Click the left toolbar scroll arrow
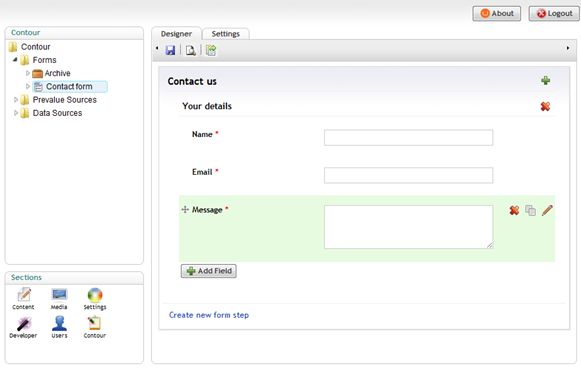581x368 pixels. click(x=157, y=48)
